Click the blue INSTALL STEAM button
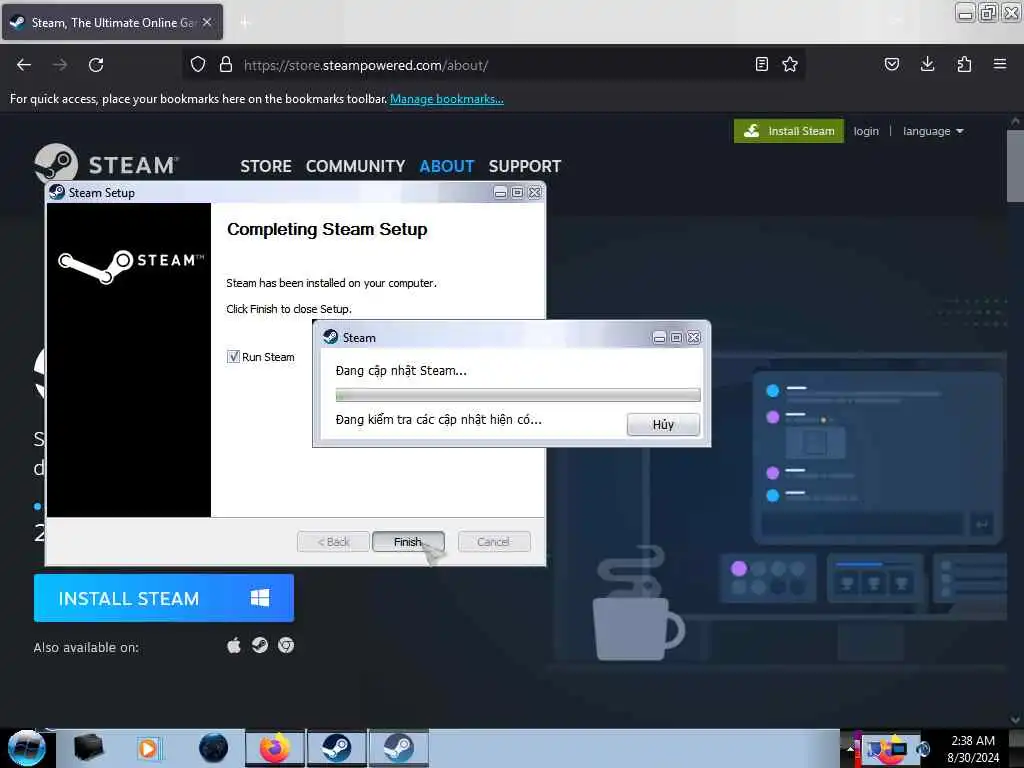The image size is (1024, 768). click(164, 598)
